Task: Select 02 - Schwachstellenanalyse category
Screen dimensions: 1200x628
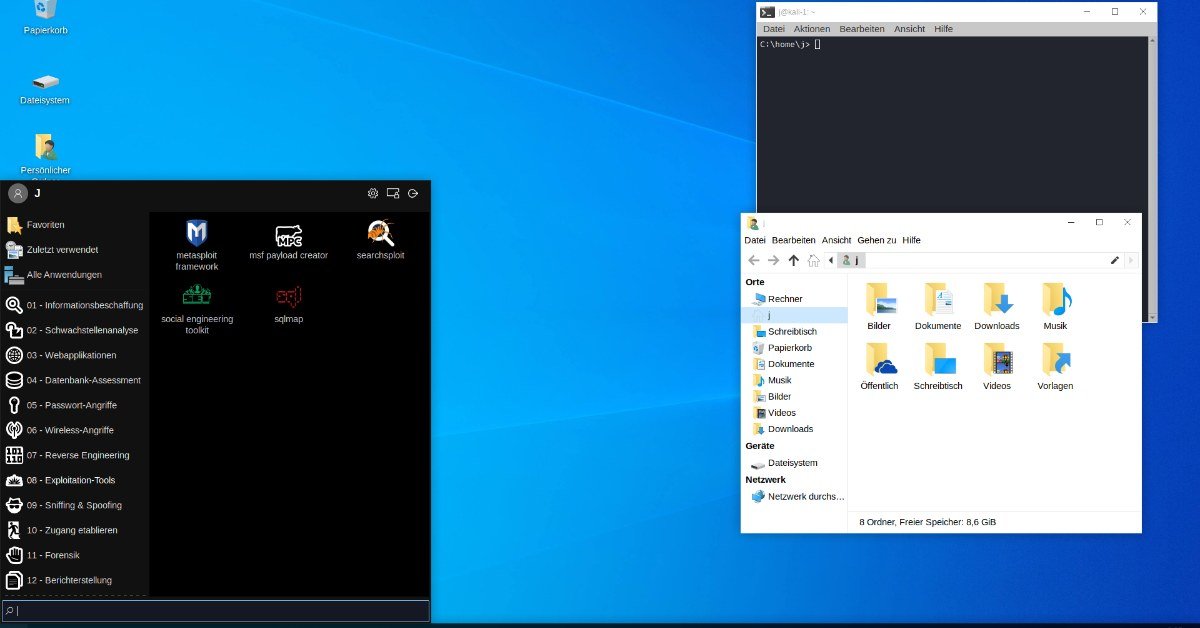Action: coord(75,330)
